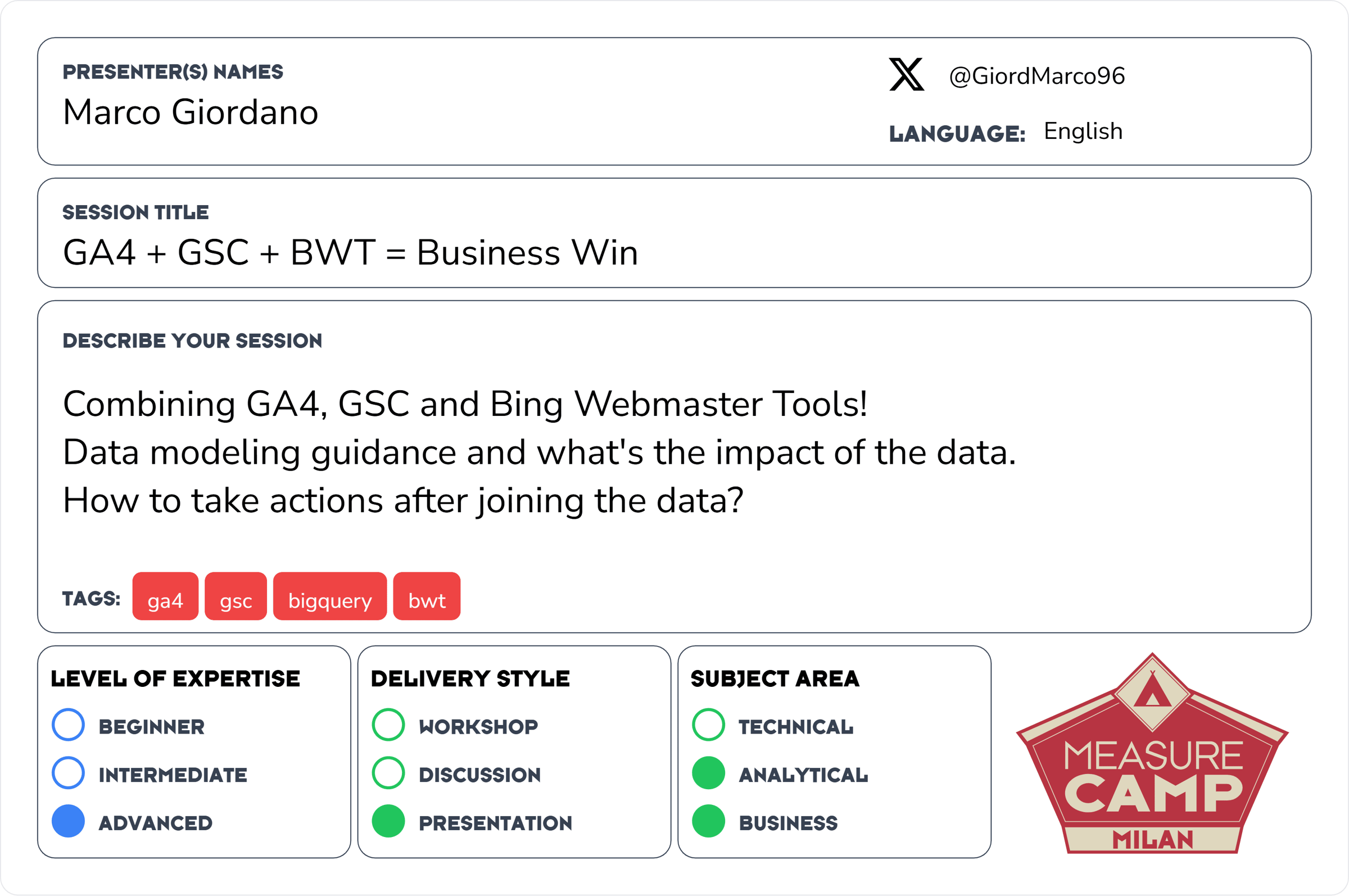Click the English language value

(x=1083, y=132)
